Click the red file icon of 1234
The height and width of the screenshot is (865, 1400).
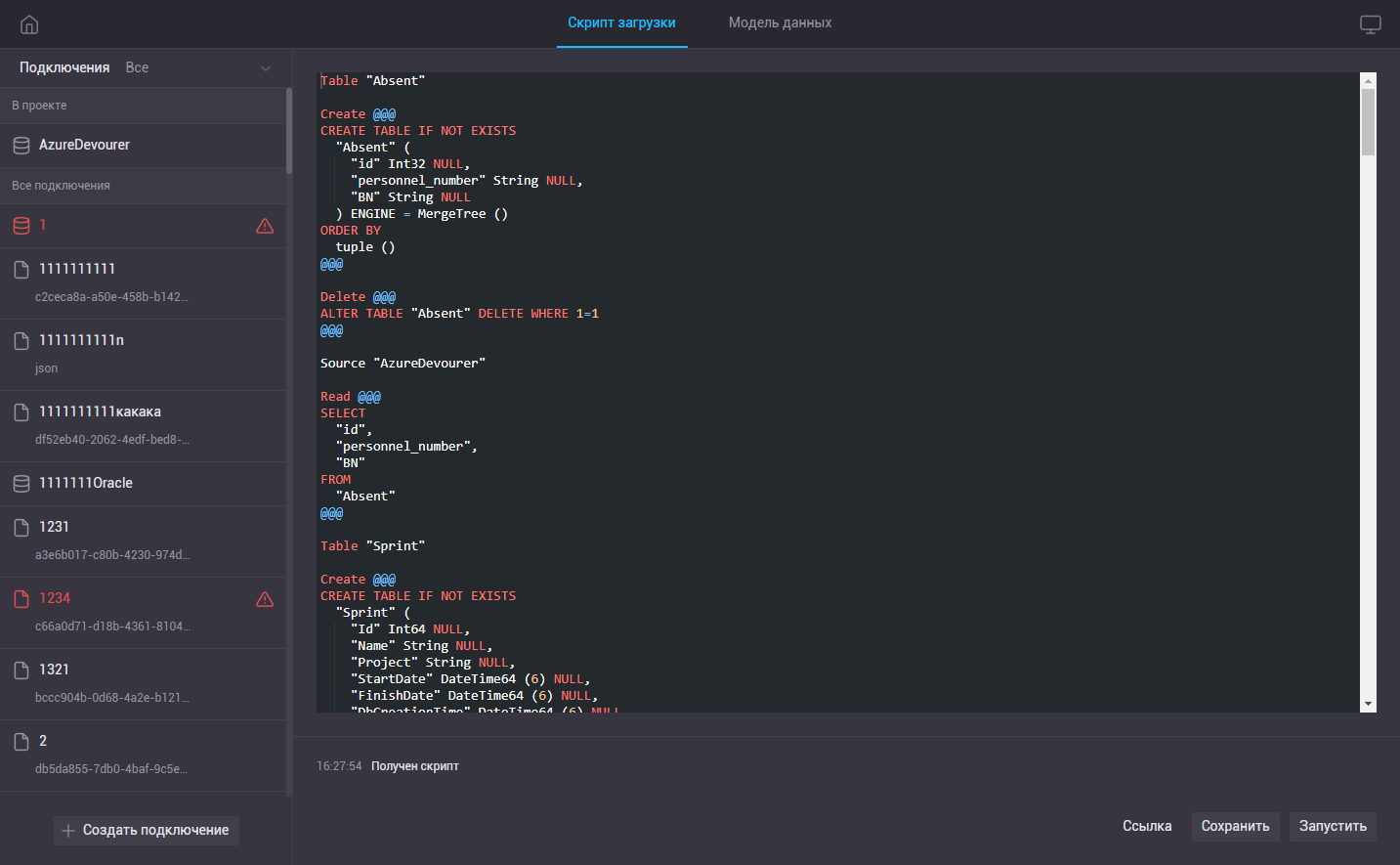pos(21,598)
